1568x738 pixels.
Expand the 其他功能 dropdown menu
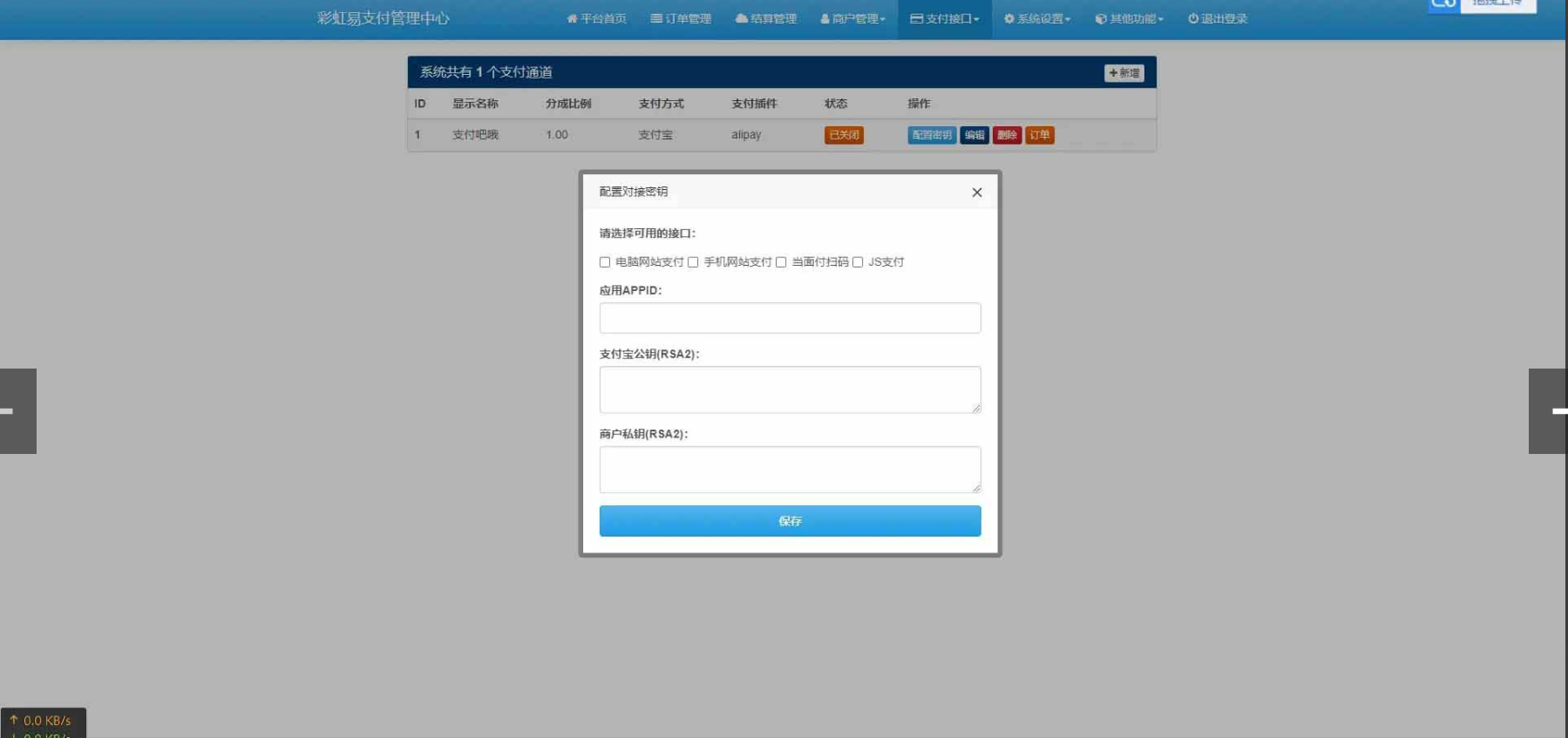(1130, 18)
